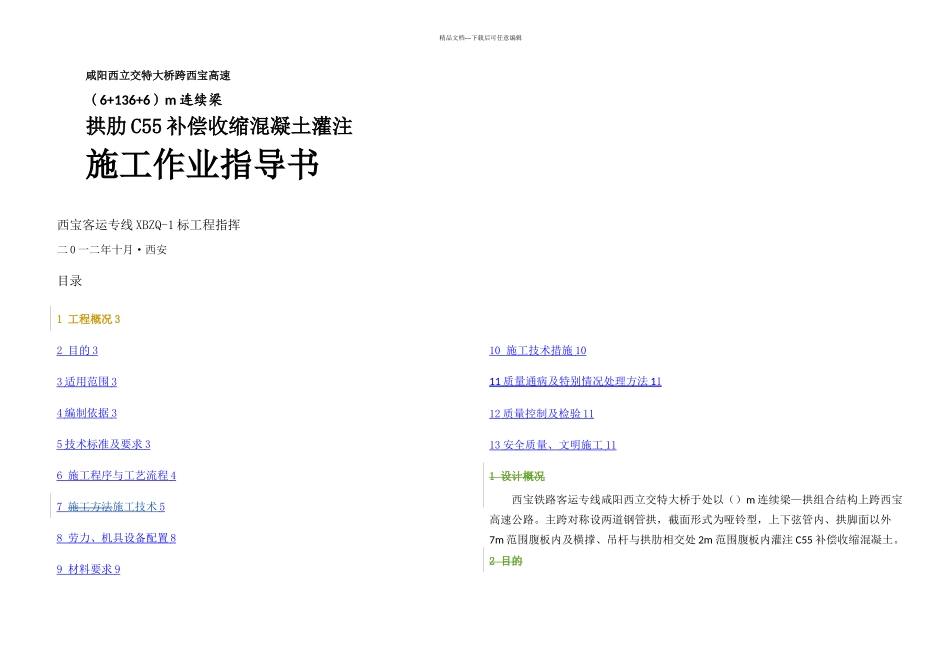
Task: Click the heading '拱肋 C55 补偿收缩混凝土灌注'
Action: tap(219, 126)
